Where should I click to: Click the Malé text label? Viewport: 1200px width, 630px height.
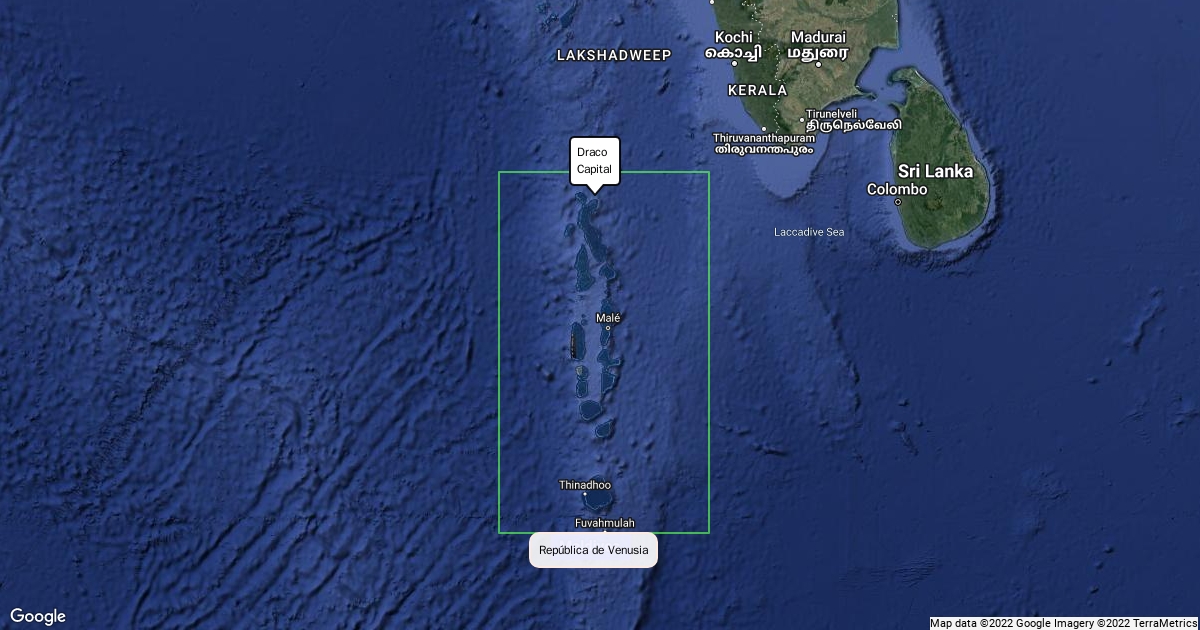tap(608, 318)
